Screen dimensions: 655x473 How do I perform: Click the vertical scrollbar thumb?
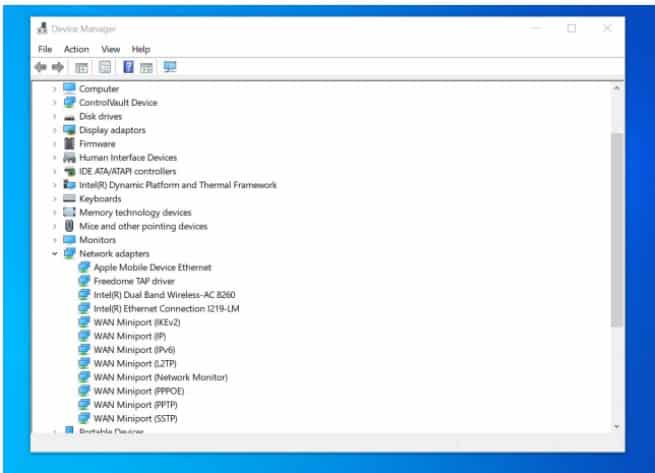[617, 230]
